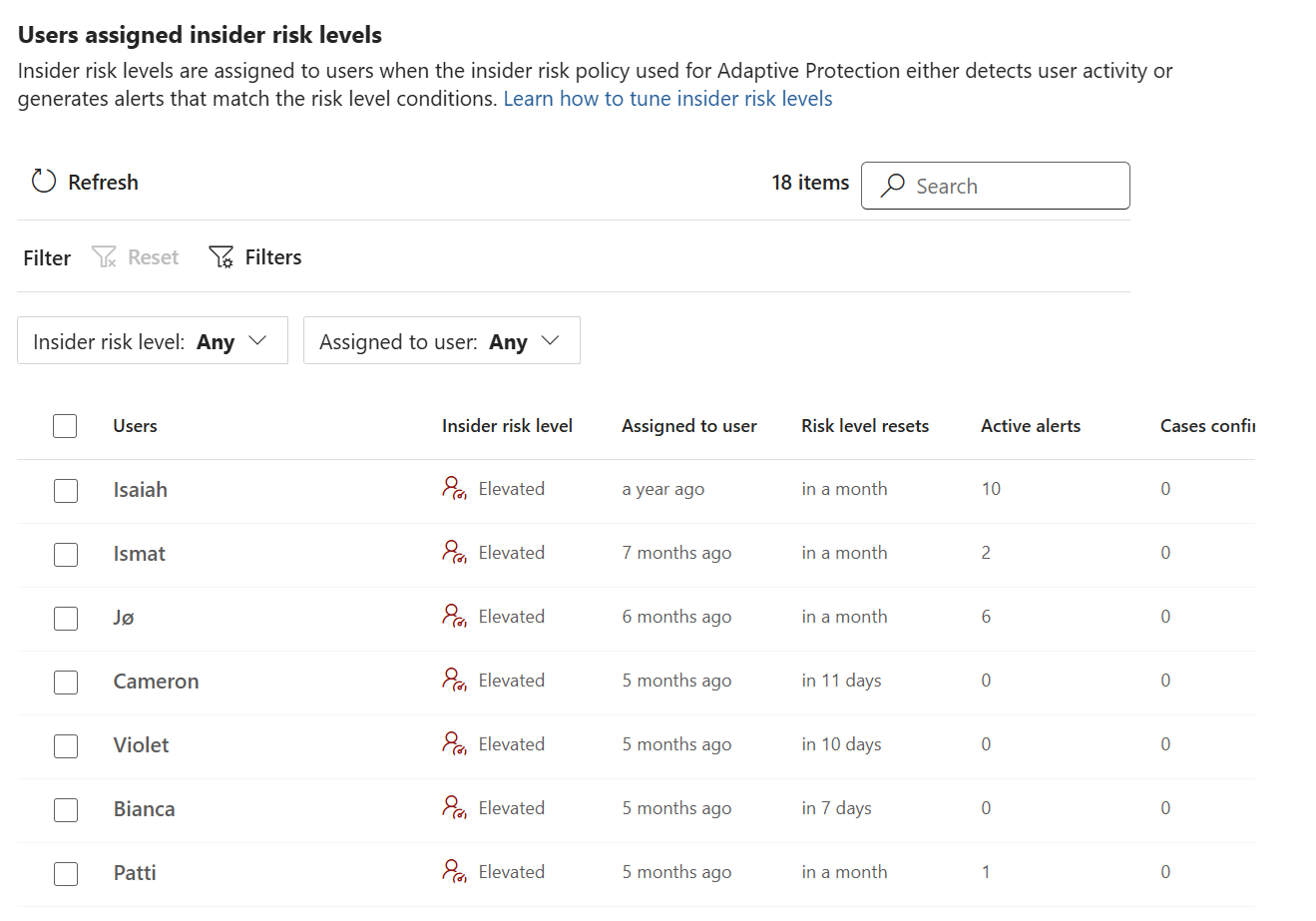This screenshot has height=921, width=1316.
Task: Select the checkbox for user Ismat
Action: [x=66, y=554]
